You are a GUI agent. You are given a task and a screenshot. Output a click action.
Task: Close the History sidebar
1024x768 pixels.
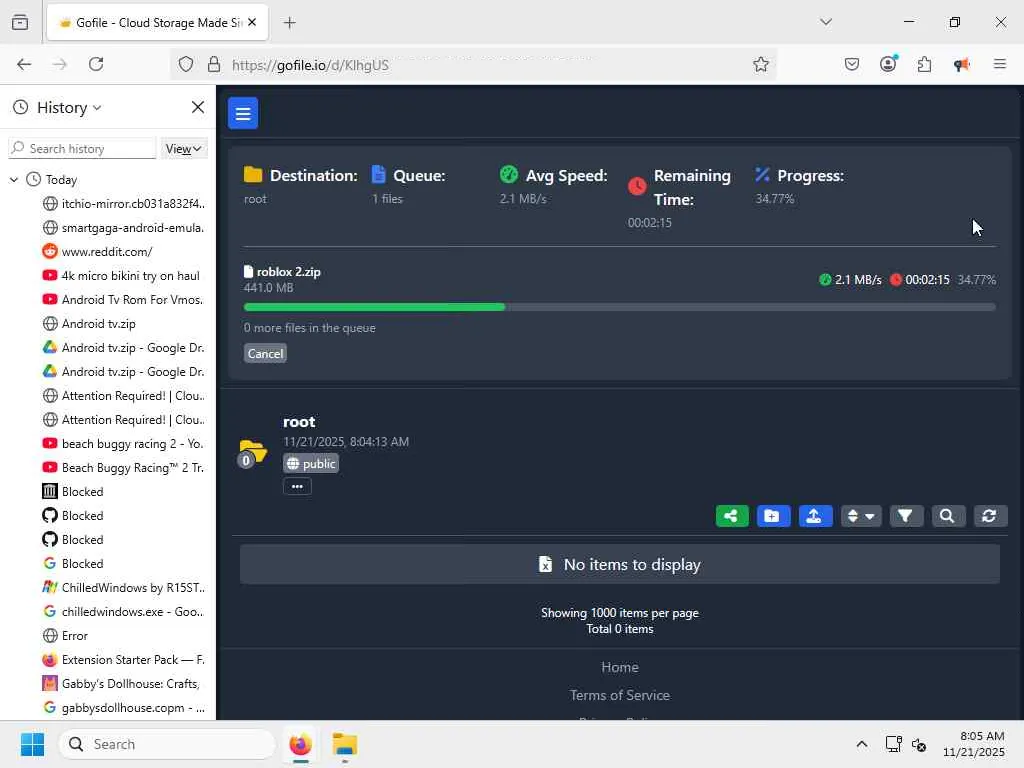click(198, 107)
